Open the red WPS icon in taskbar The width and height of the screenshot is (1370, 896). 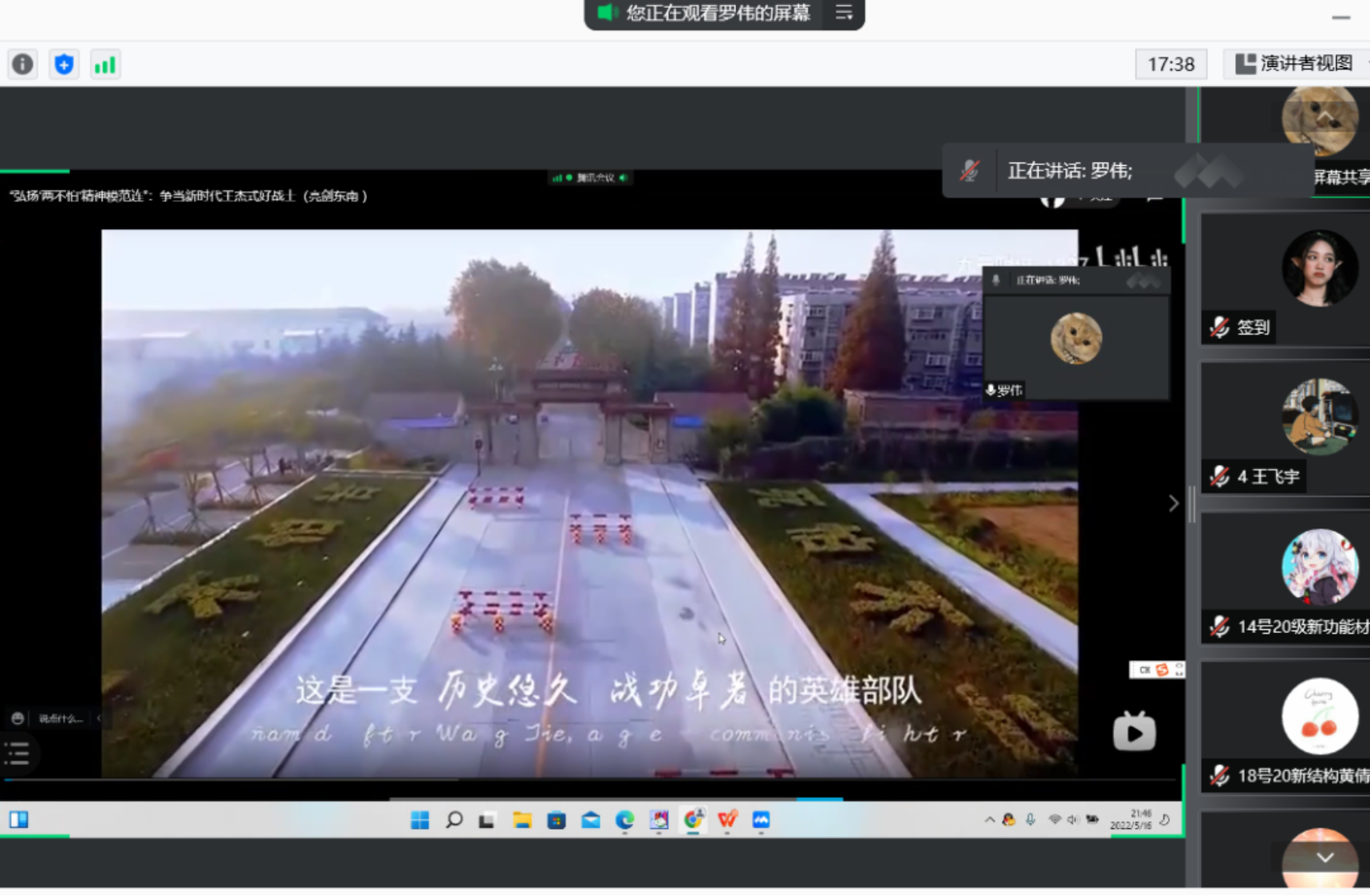[727, 819]
